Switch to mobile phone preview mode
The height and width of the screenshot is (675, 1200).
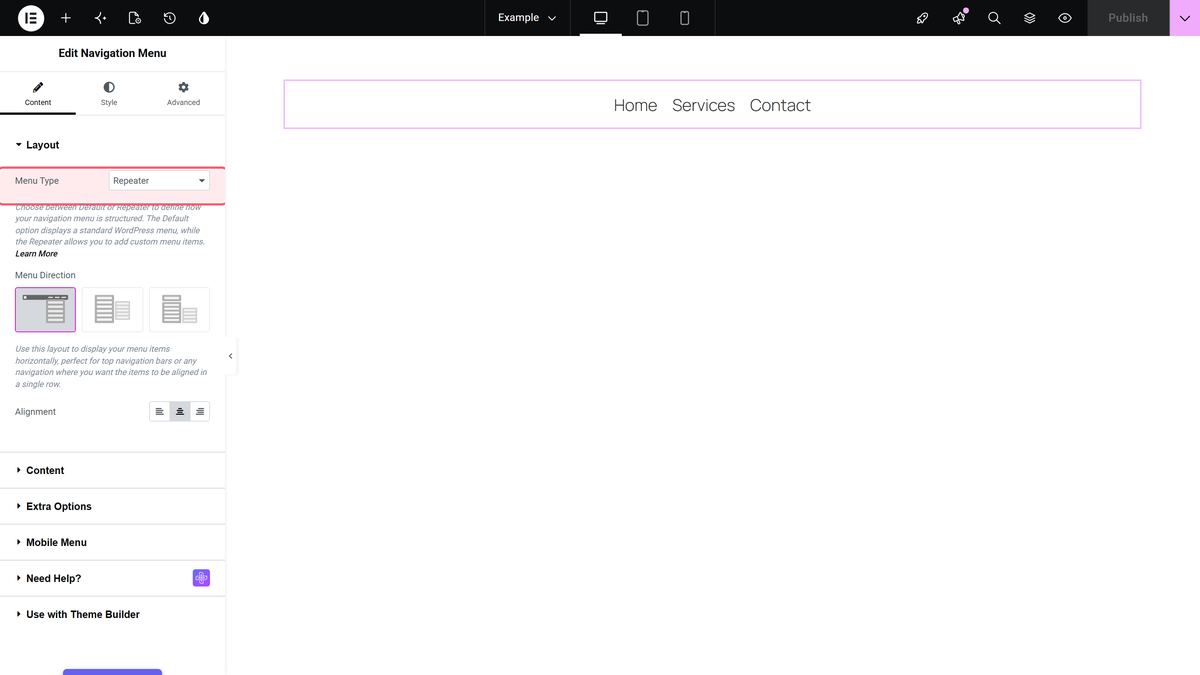685,18
